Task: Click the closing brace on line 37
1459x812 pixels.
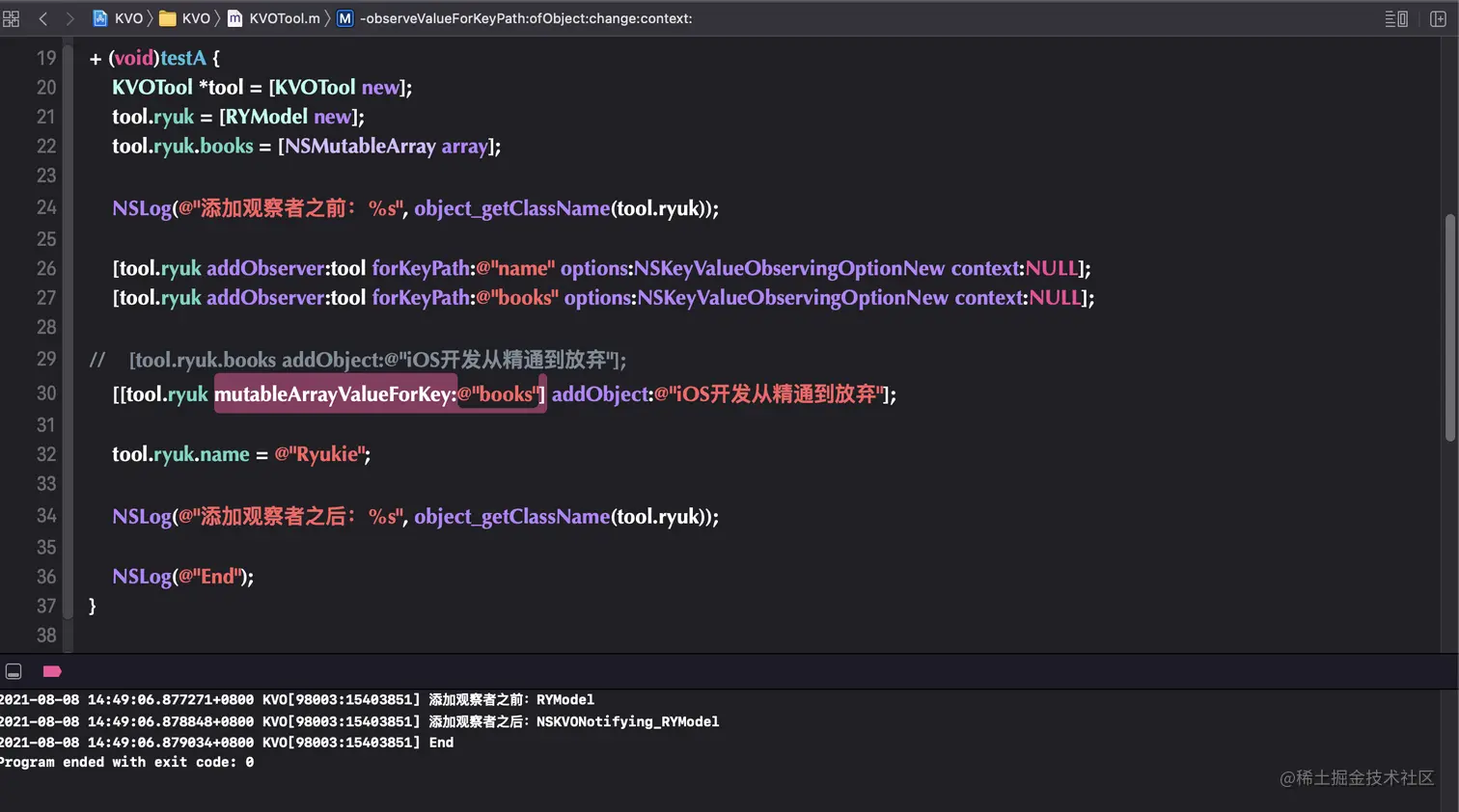Action: click(93, 606)
